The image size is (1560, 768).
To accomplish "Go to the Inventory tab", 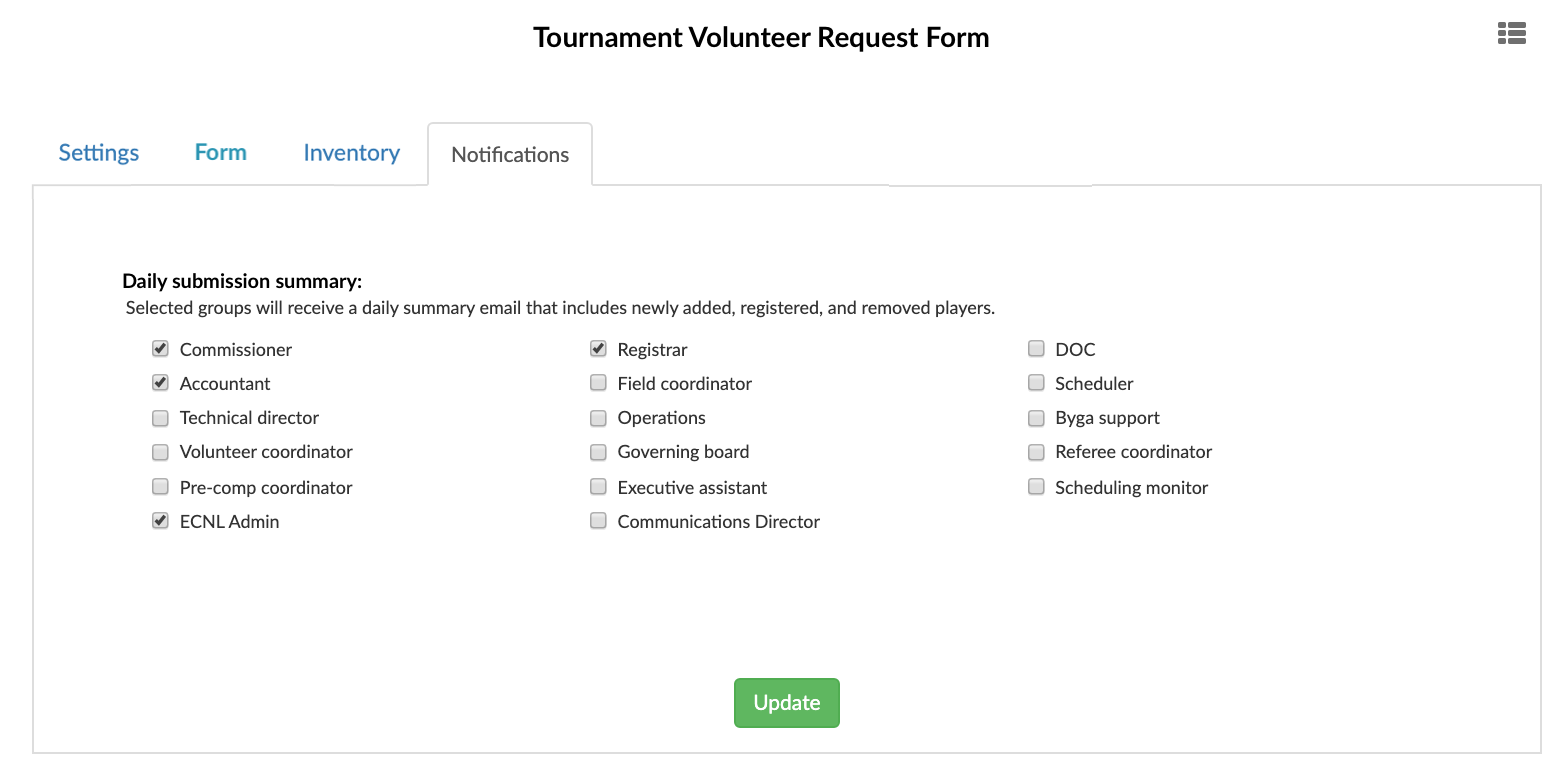I will 352,153.
